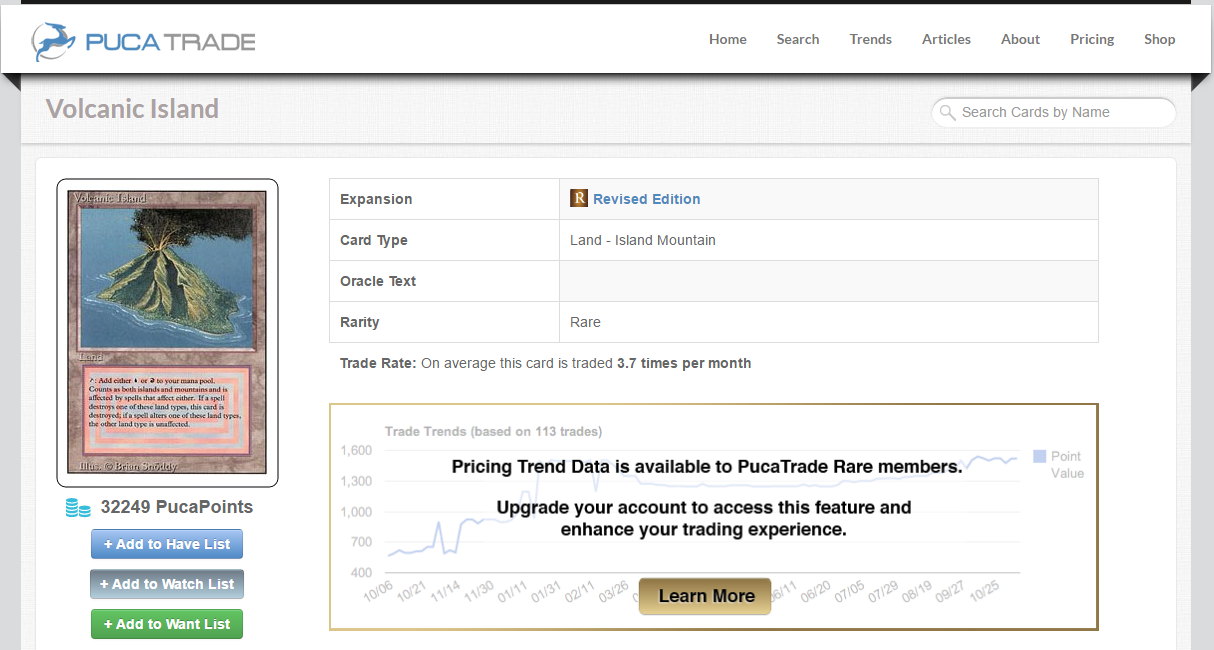1214x650 pixels.
Task: Click the Revised Edition expansion symbol icon
Action: tap(579, 198)
